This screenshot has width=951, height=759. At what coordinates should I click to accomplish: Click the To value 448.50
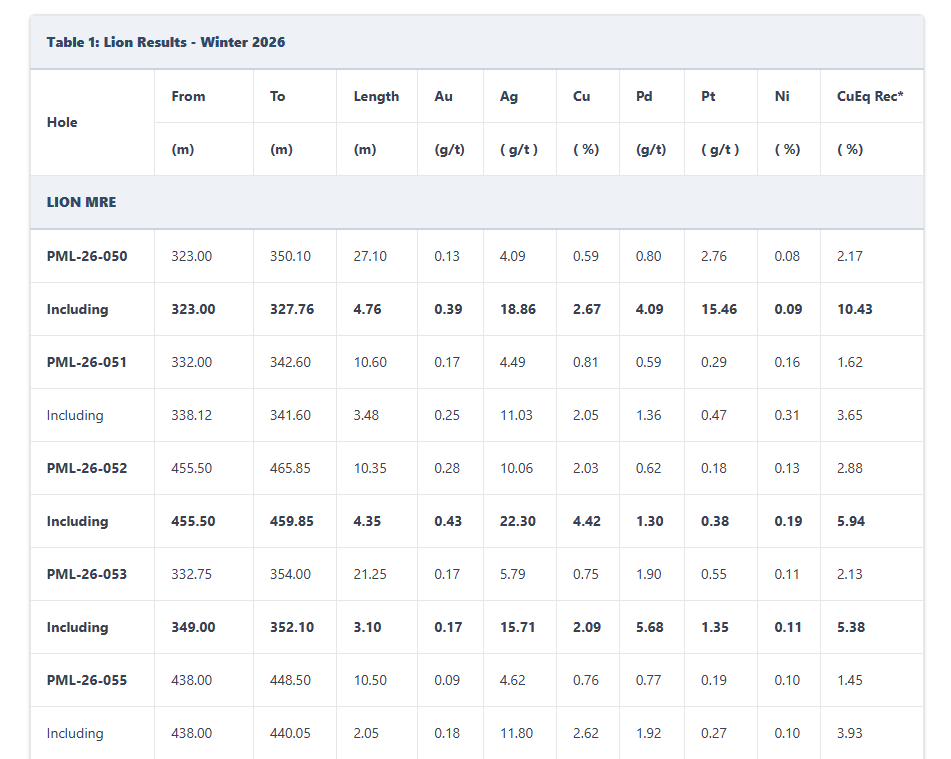(290, 680)
